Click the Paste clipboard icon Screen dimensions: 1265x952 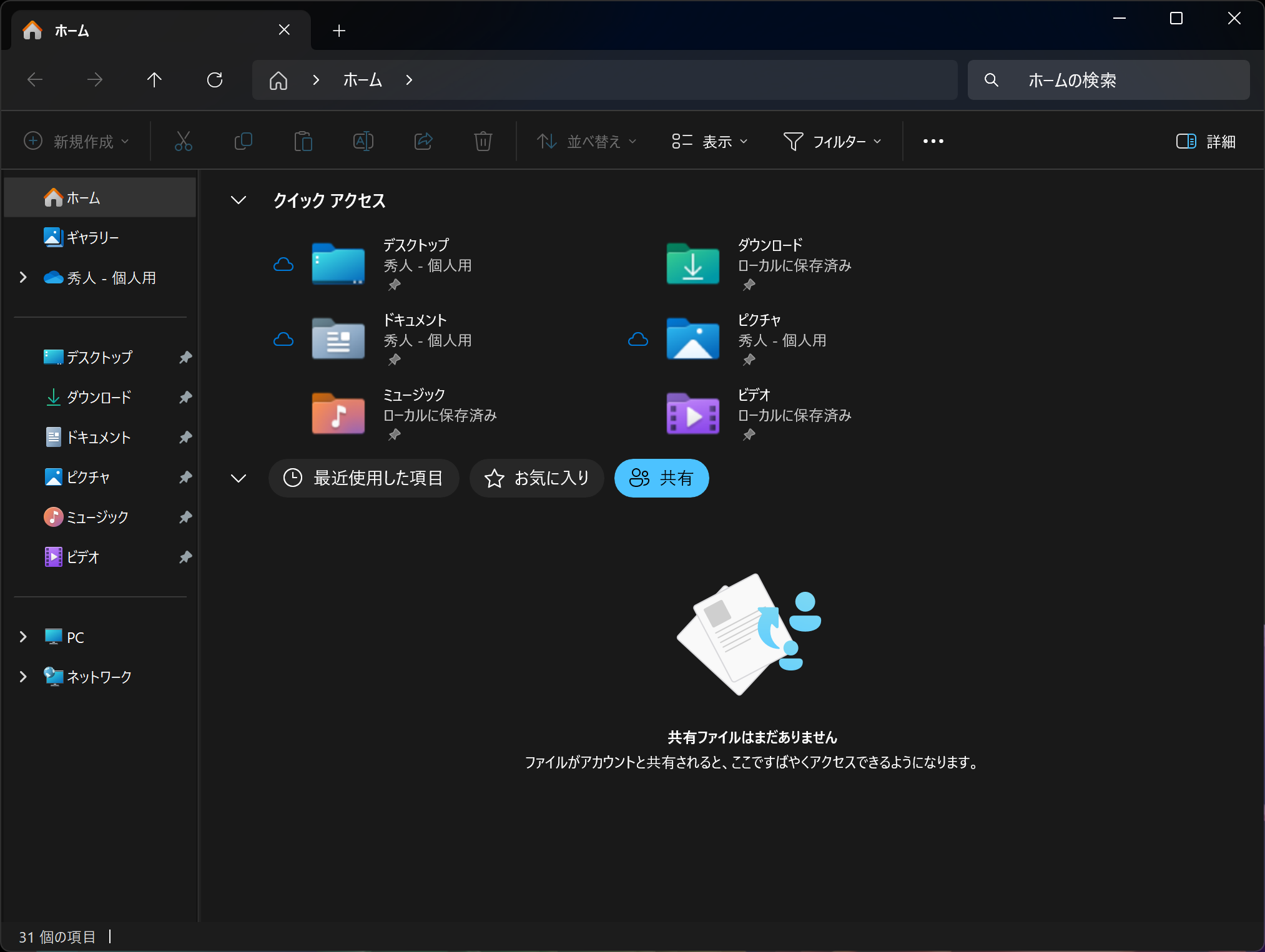(303, 142)
